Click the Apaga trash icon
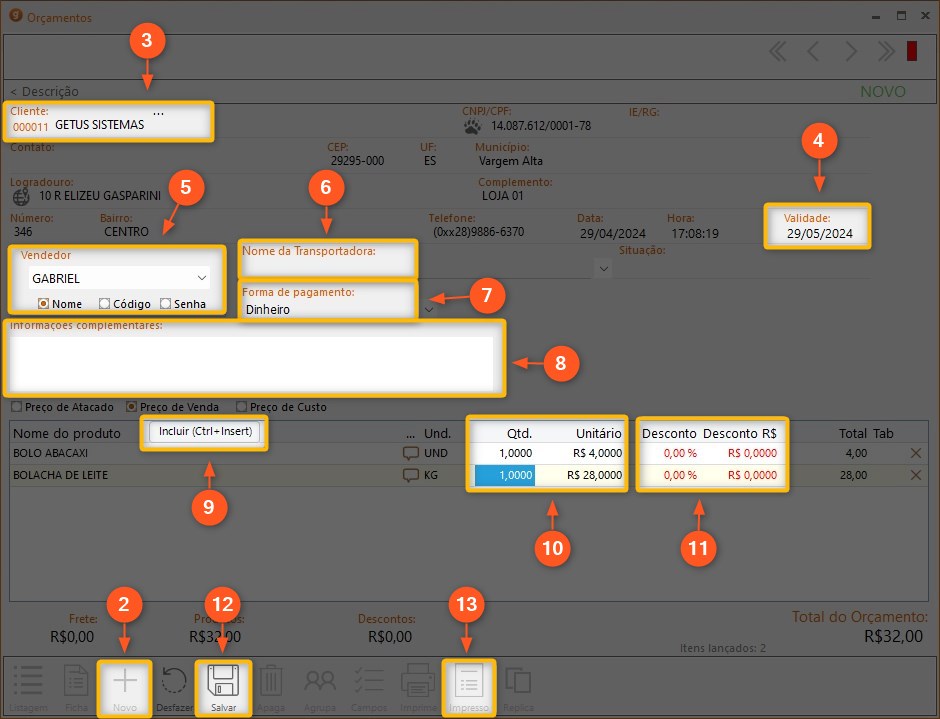Viewport: 940px width, 719px height. coord(272,683)
